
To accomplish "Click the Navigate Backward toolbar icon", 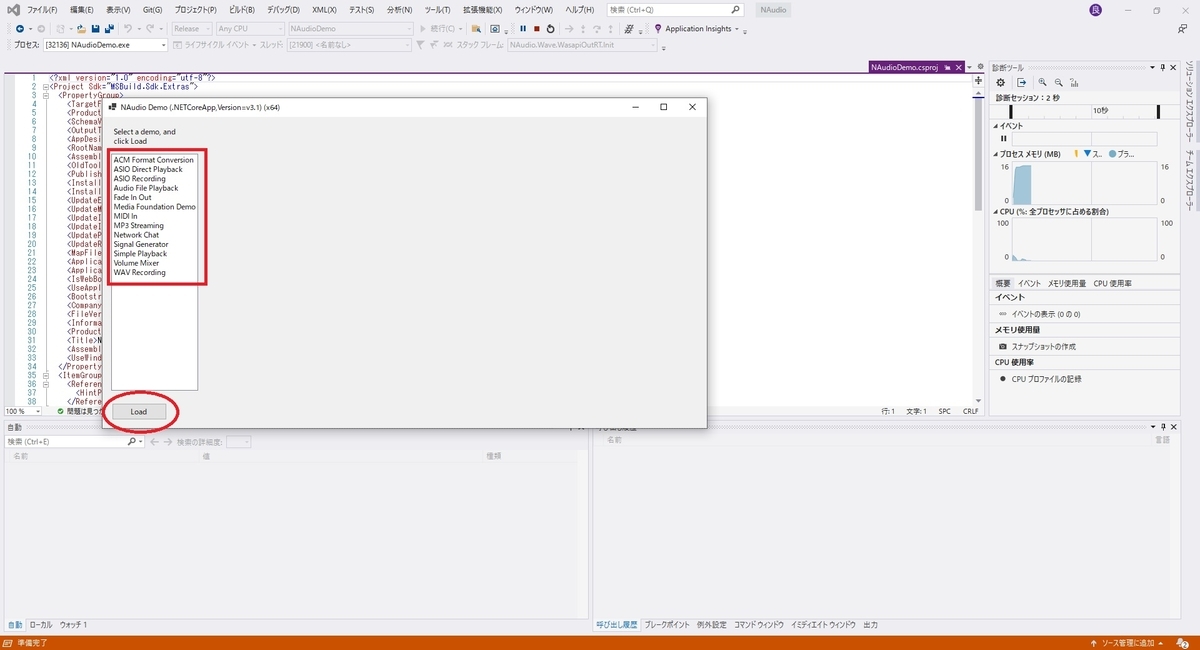I will pos(18,29).
